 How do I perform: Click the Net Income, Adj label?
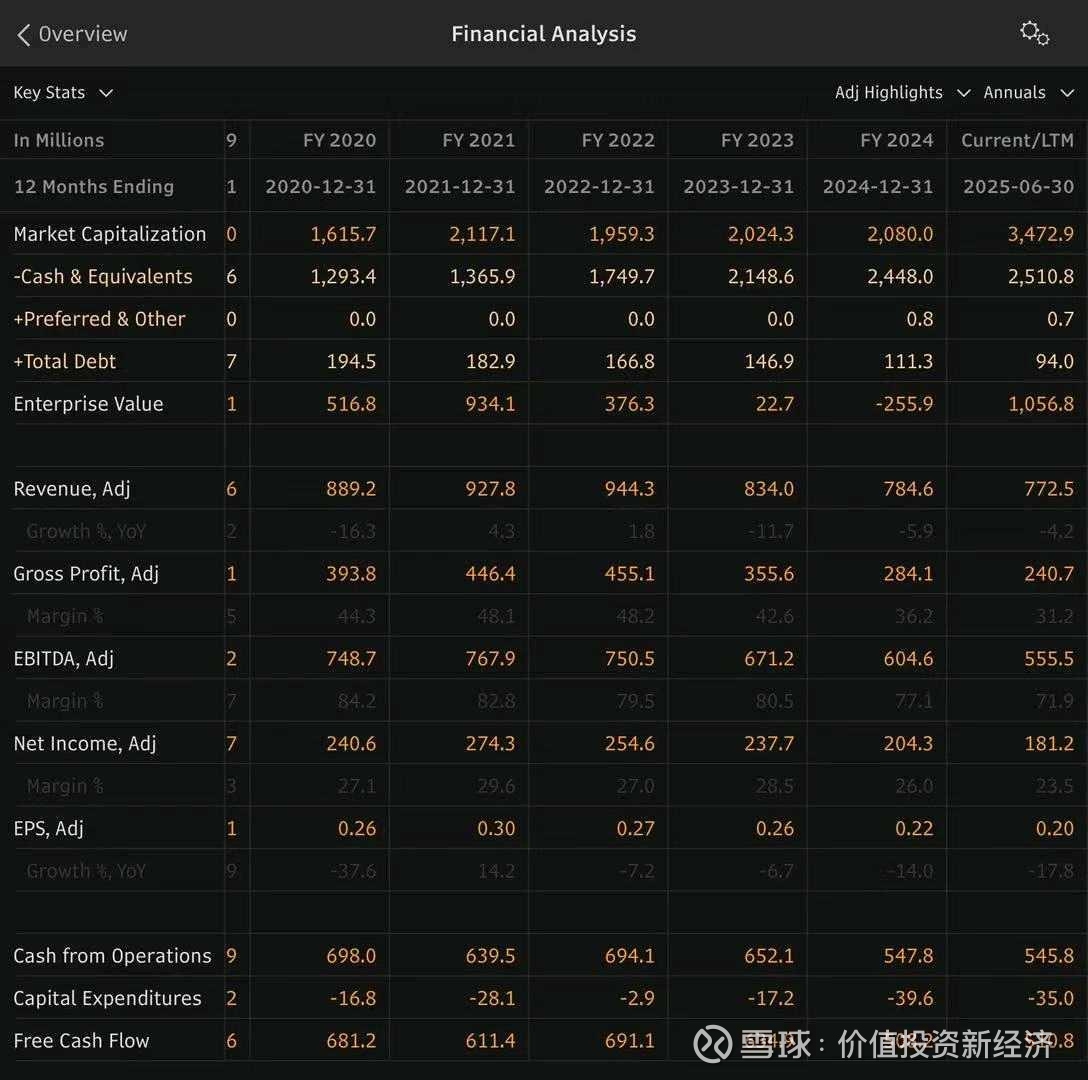pyautogui.click(x=85, y=743)
